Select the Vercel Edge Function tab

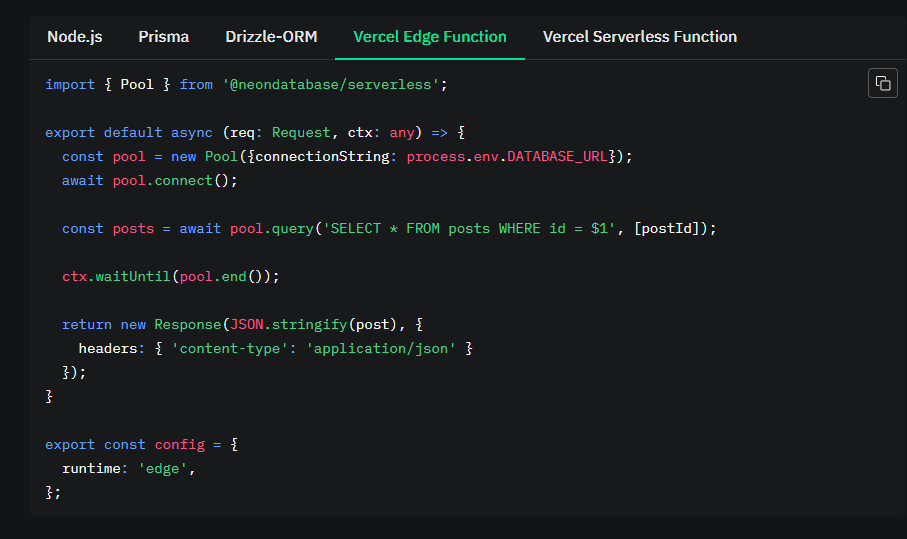[x=430, y=37]
